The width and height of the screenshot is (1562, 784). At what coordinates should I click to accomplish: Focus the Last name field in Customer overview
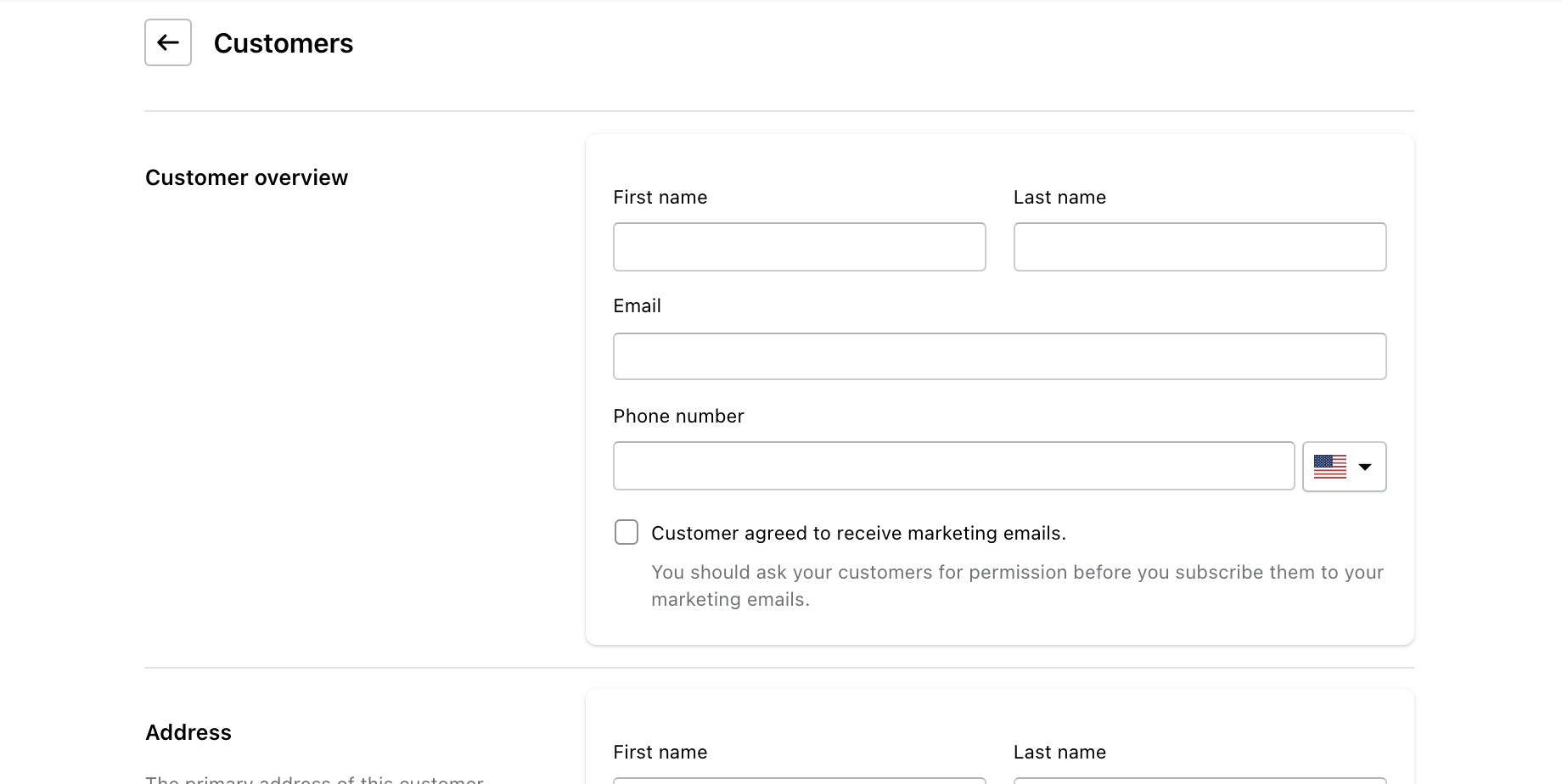click(x=1200, y=247)
